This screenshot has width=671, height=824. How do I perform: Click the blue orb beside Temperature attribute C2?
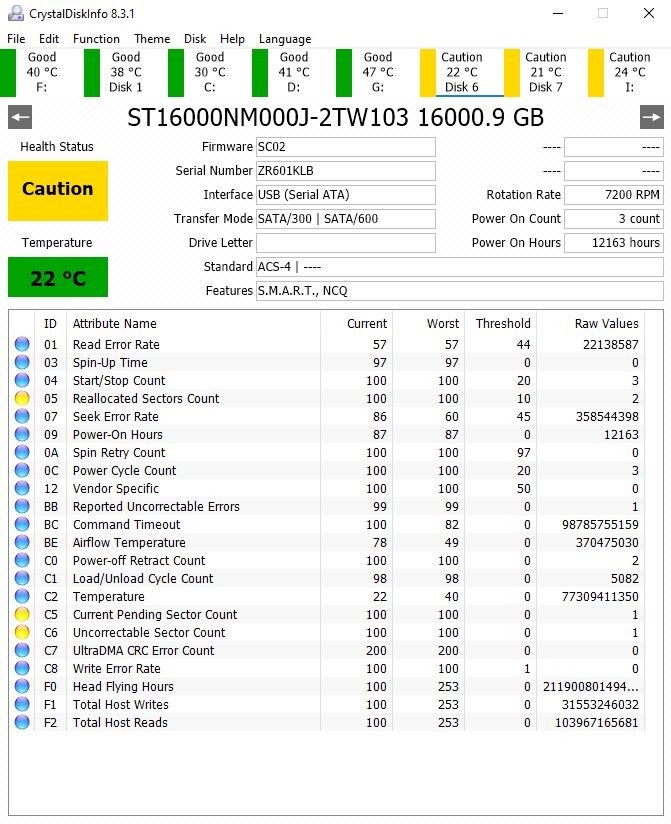(x=22, y=596)
